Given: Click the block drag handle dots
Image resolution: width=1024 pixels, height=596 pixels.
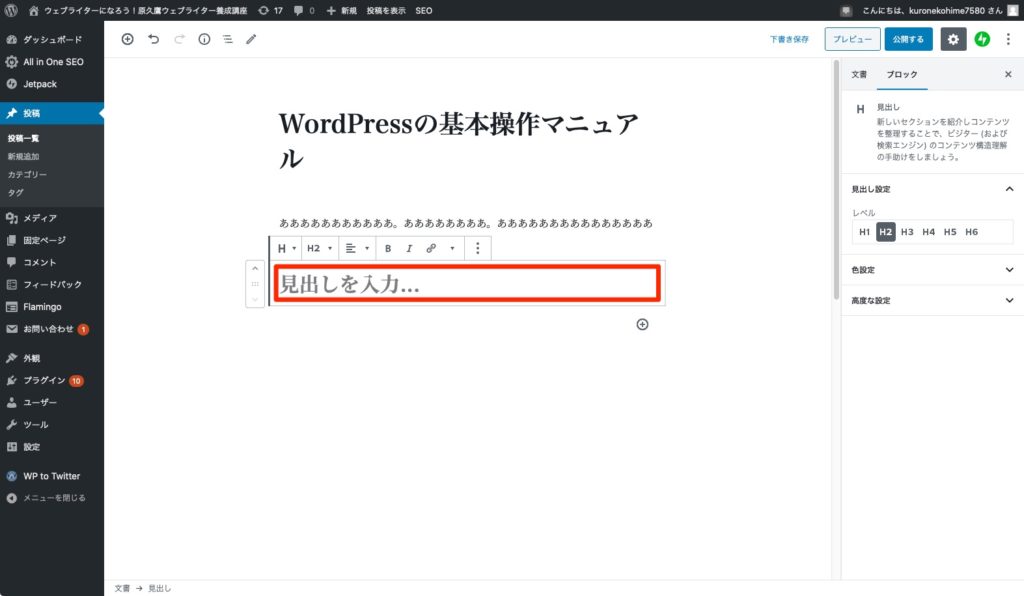Looking at the screenshot, I should point(255,284).
